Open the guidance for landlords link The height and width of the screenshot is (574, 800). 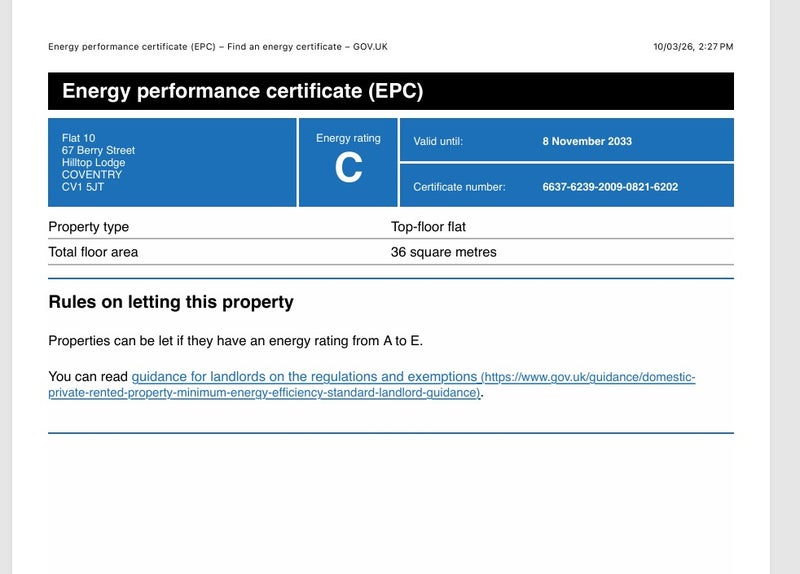point(304,377)
